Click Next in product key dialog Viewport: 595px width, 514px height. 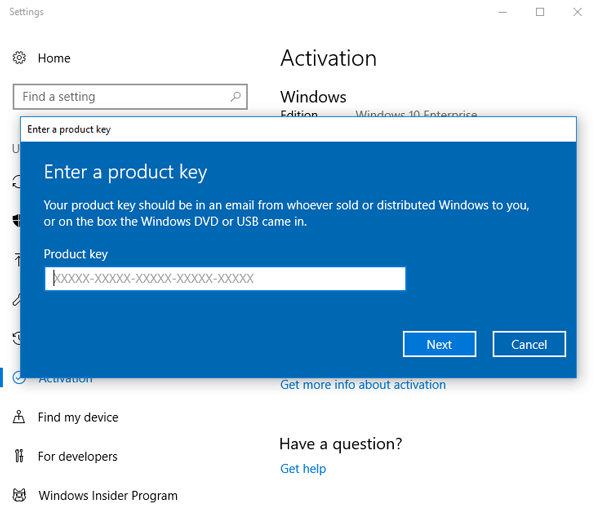pyautogui.click(x=439, y=344)
